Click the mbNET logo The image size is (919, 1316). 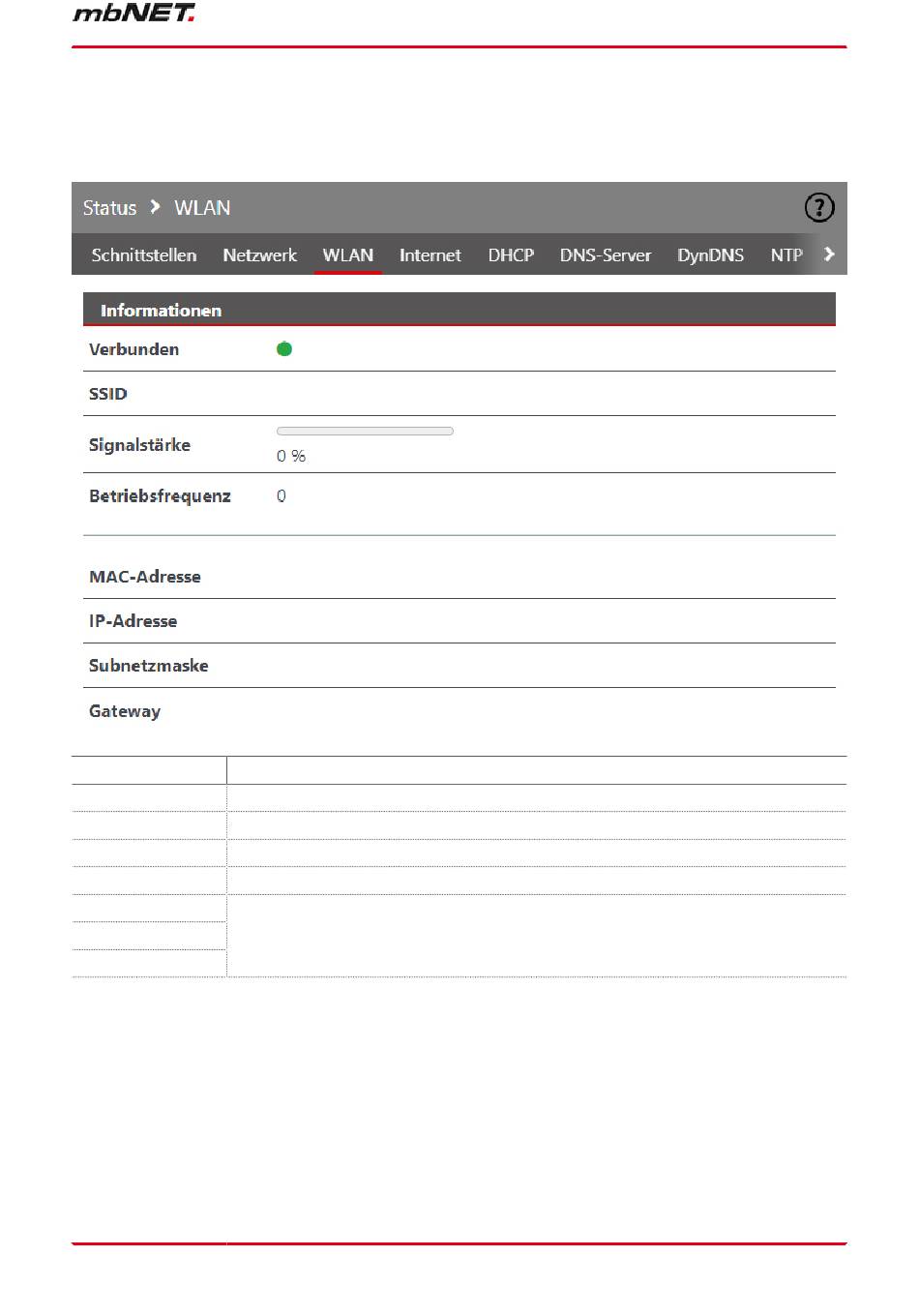tap(133, 13)
